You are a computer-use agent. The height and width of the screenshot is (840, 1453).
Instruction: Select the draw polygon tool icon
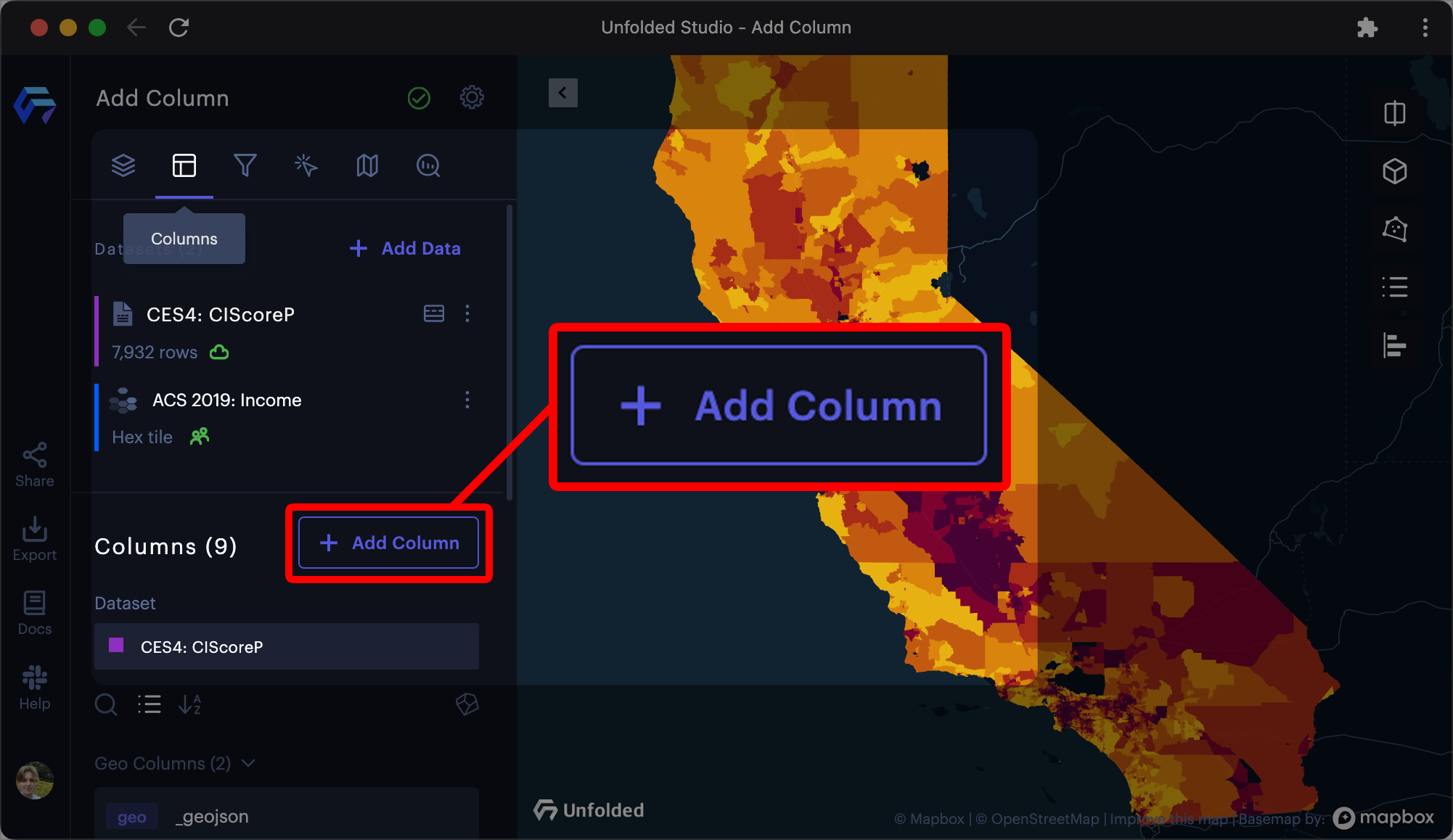pos(1394,229)
